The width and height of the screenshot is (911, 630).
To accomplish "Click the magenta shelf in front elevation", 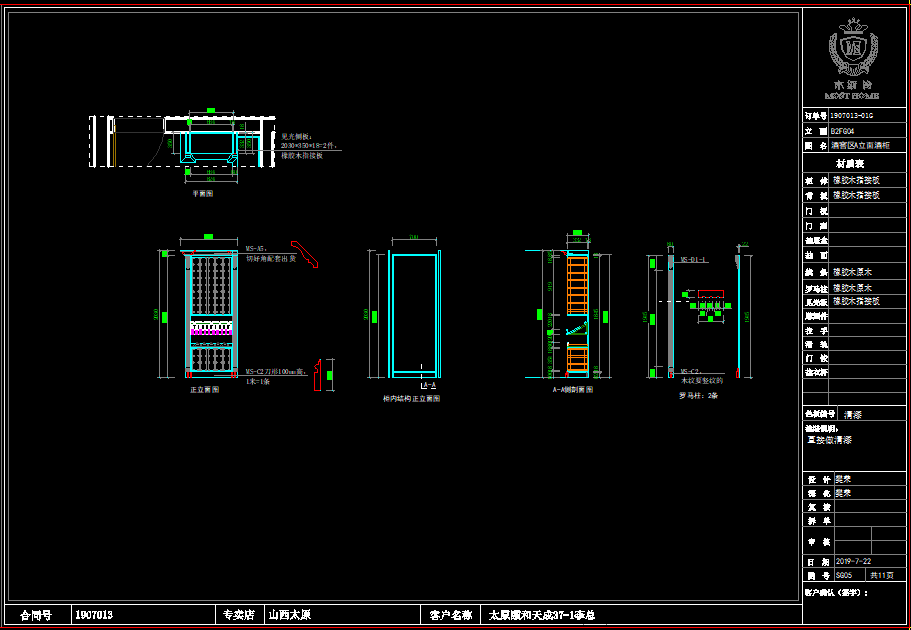I will 211,329.
